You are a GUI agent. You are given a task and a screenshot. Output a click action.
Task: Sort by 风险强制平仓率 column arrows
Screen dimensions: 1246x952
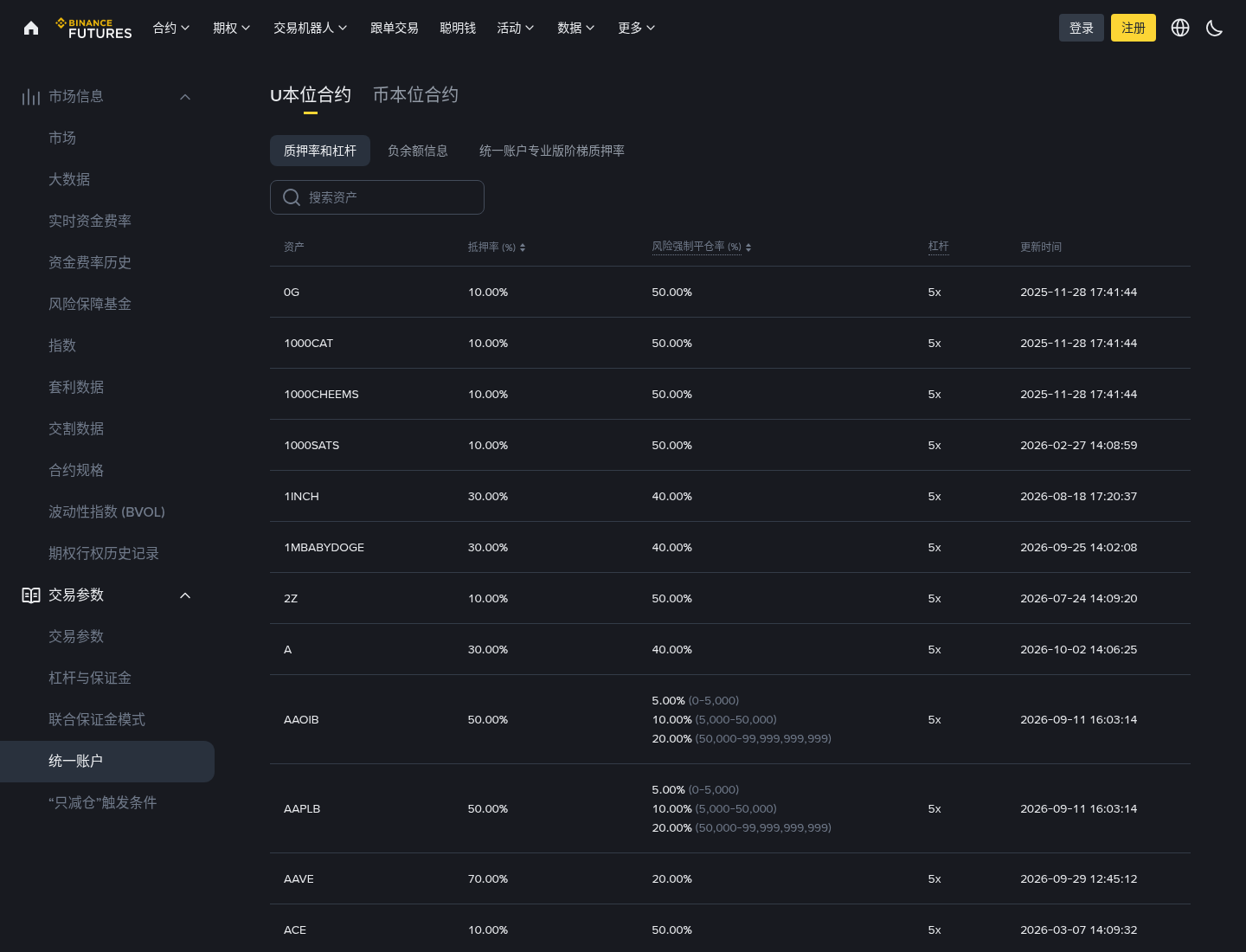[x=748, y=248]
